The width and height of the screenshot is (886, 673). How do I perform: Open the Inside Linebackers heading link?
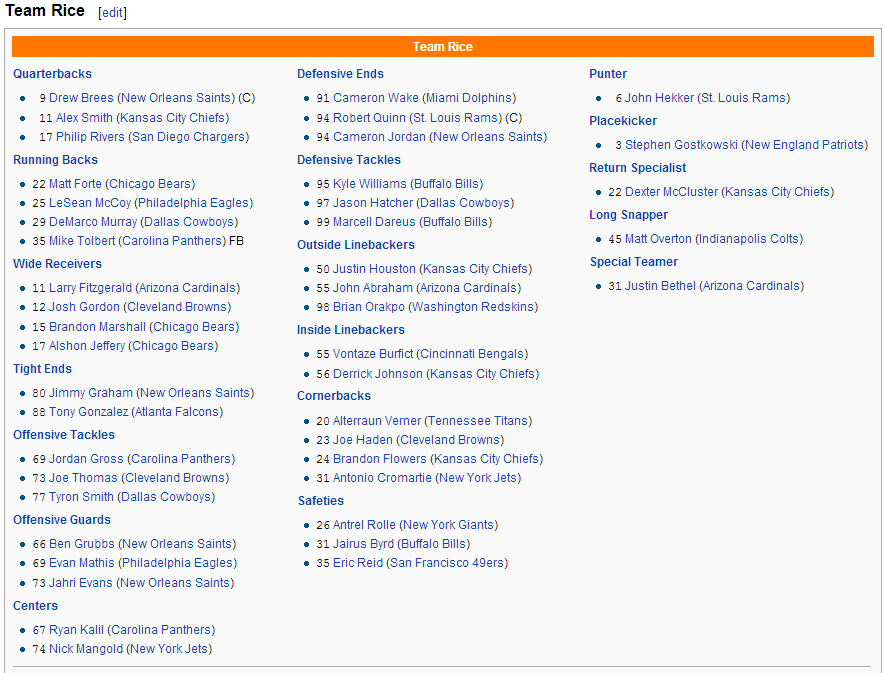(351, 330)
